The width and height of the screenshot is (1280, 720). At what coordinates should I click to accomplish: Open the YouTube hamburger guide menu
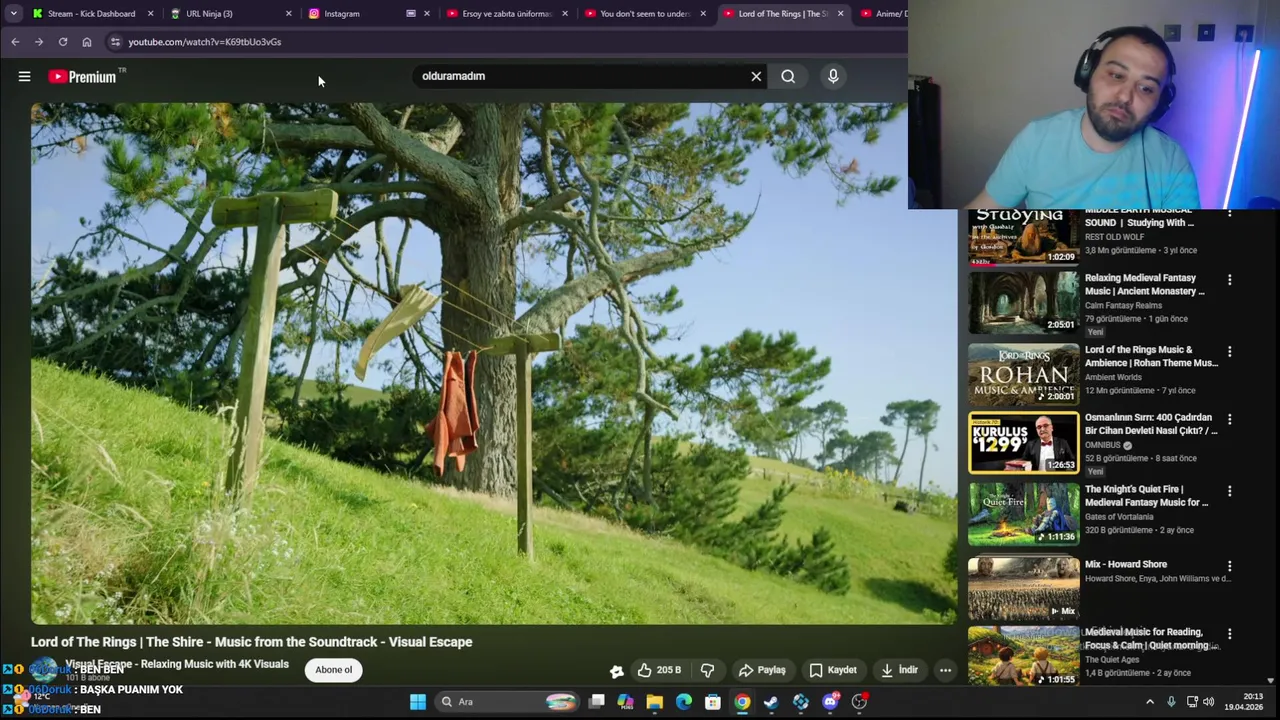[24, 76]
